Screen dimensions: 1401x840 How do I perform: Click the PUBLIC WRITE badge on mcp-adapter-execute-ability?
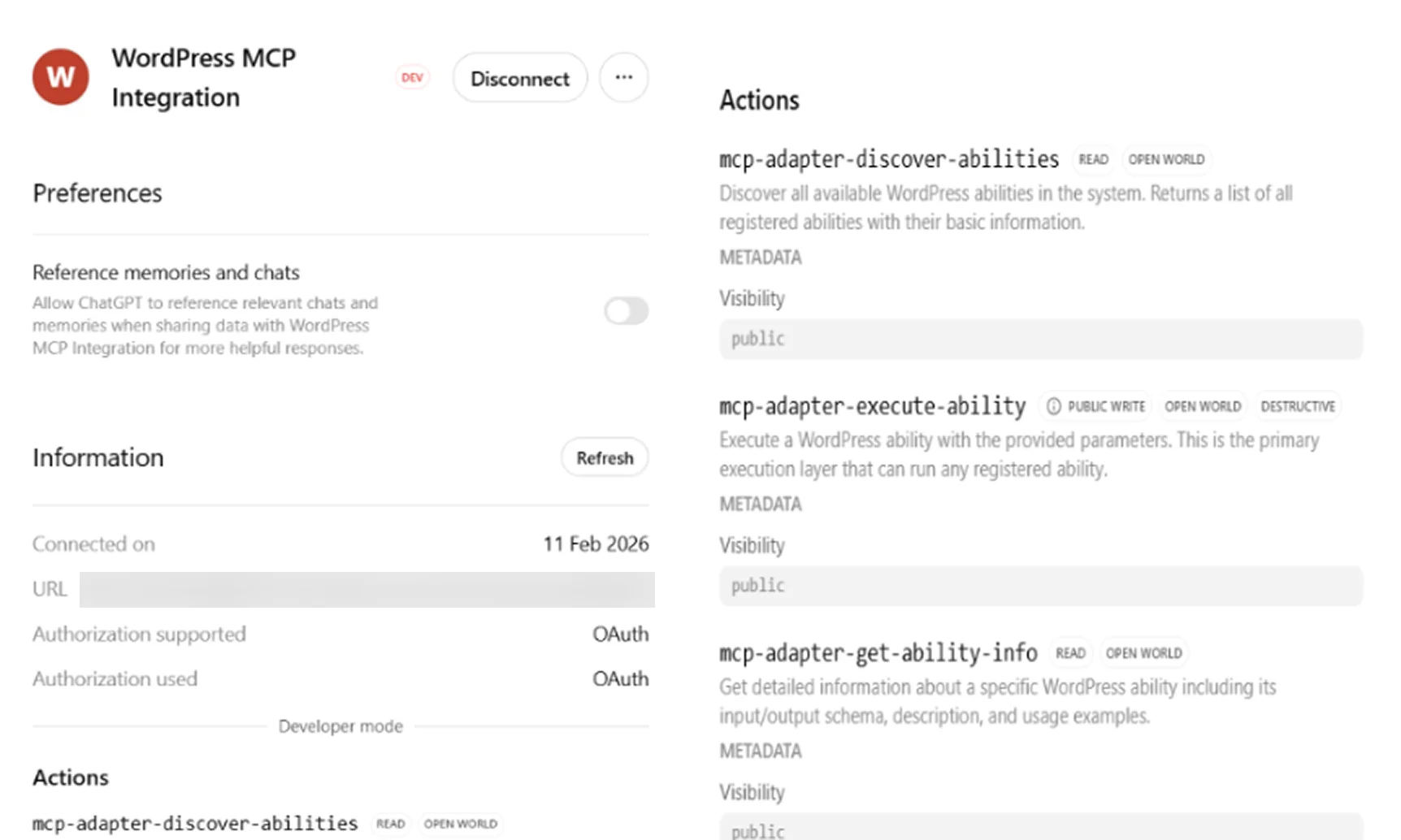[1105, 405]
